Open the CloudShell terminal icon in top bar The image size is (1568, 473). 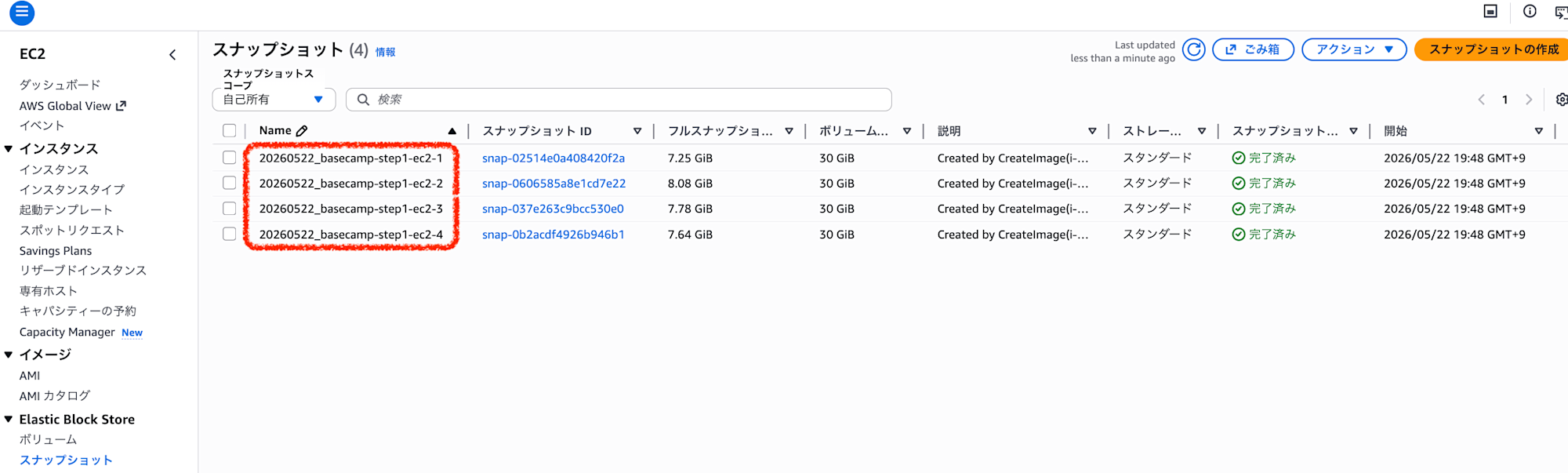1561,12
